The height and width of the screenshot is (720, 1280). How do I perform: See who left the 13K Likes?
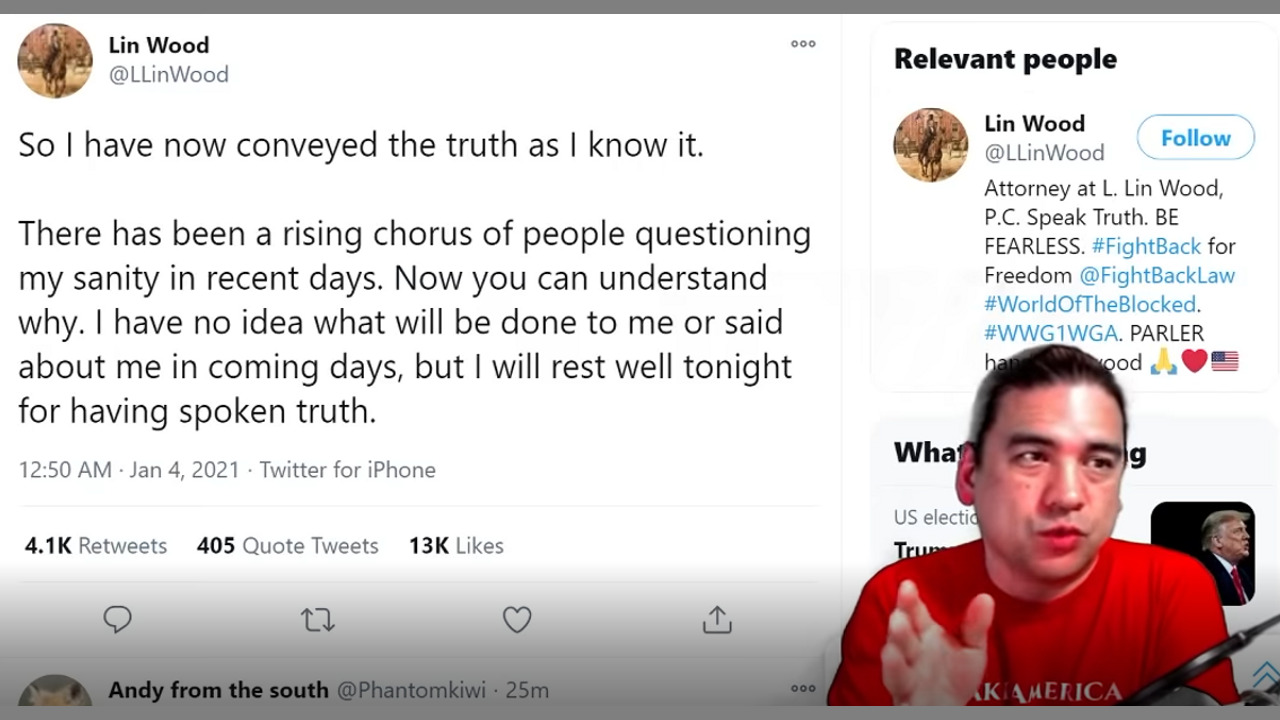[x=456, y=546]
